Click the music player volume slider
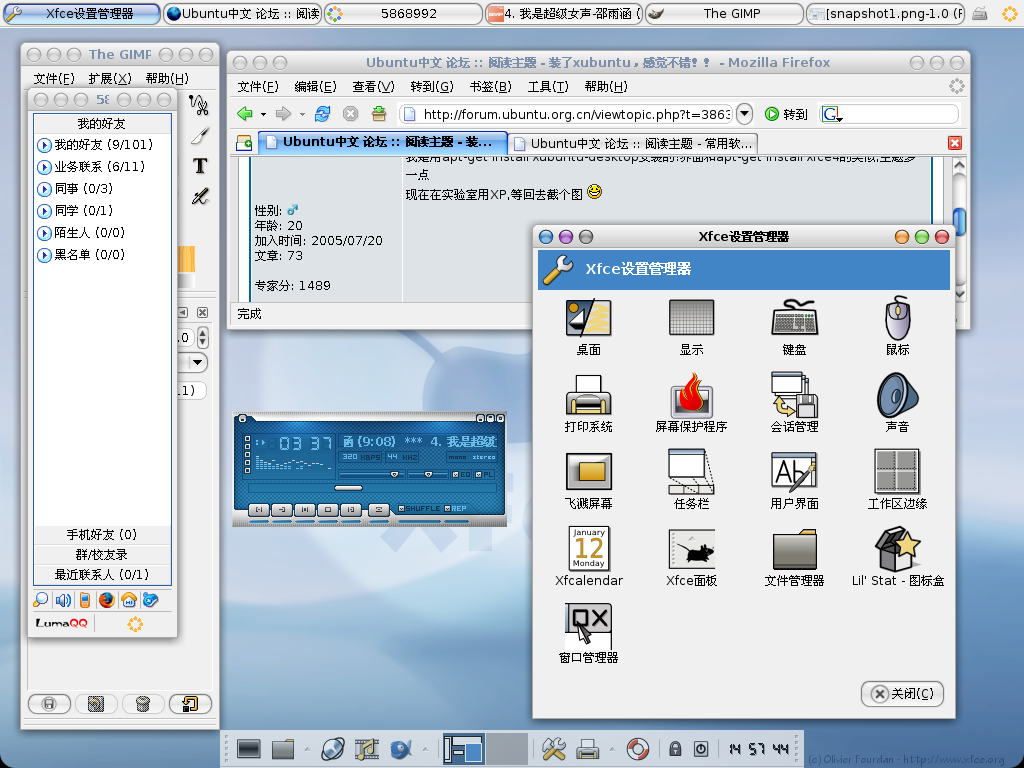 click(370, 474)
